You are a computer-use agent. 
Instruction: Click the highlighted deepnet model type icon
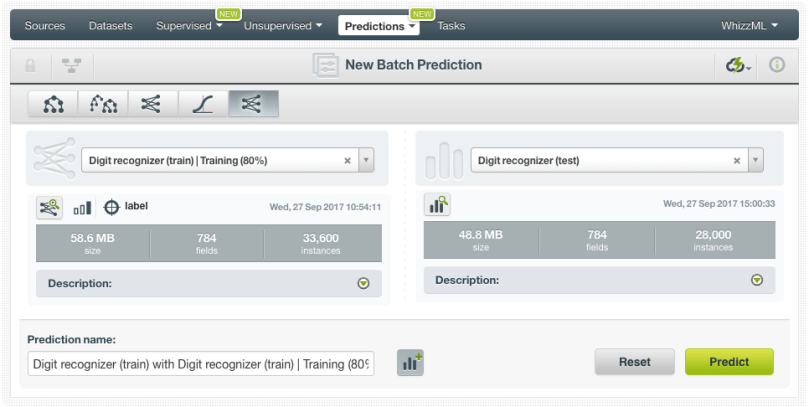pyautogui.click(x=253, y=104)
